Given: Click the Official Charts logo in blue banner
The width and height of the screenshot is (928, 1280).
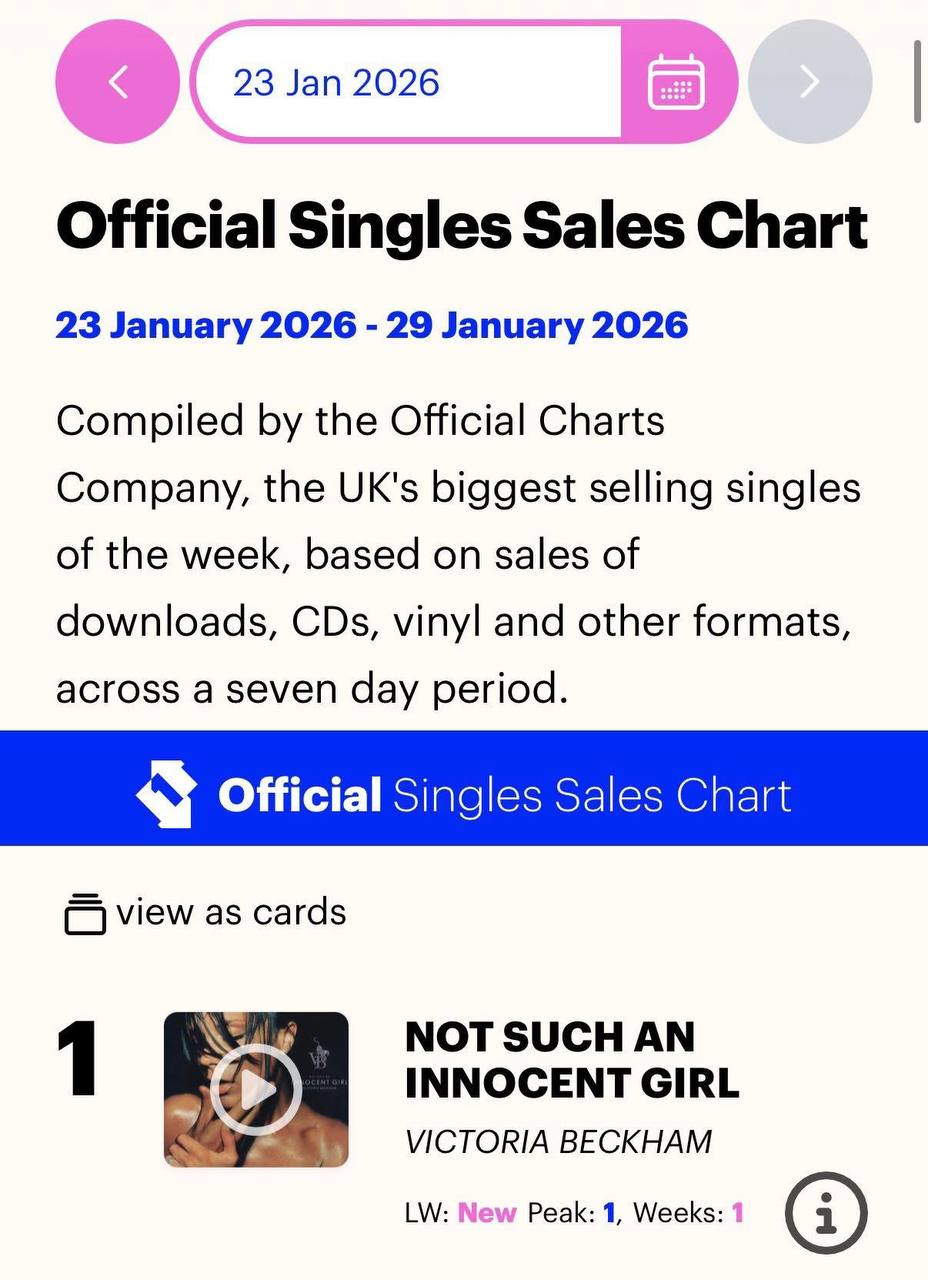Looking at the screenshot, I should tap(164, 796).
